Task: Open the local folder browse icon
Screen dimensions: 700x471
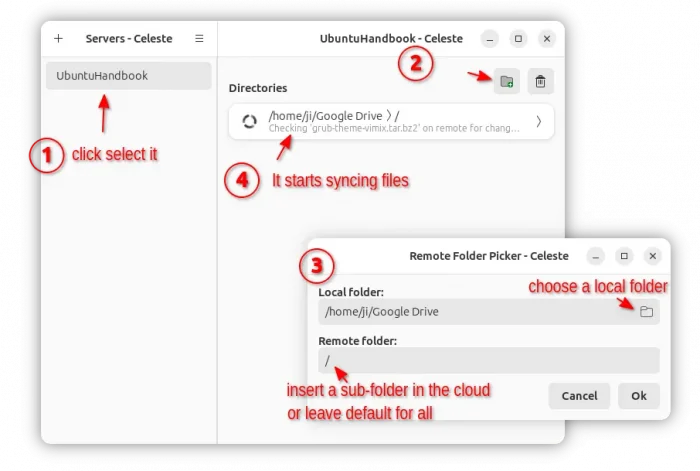Action: point(646,312)
